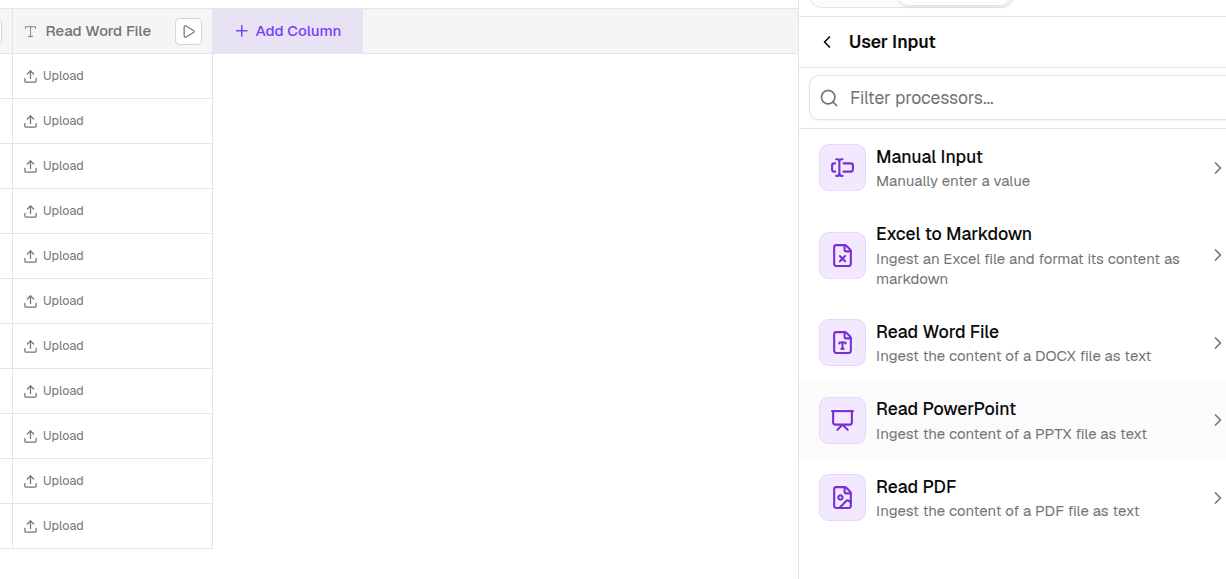Click the Read PowerPoint presentation icon
This screenshot has height=579, width=1226.
click(x=842, y=420)
